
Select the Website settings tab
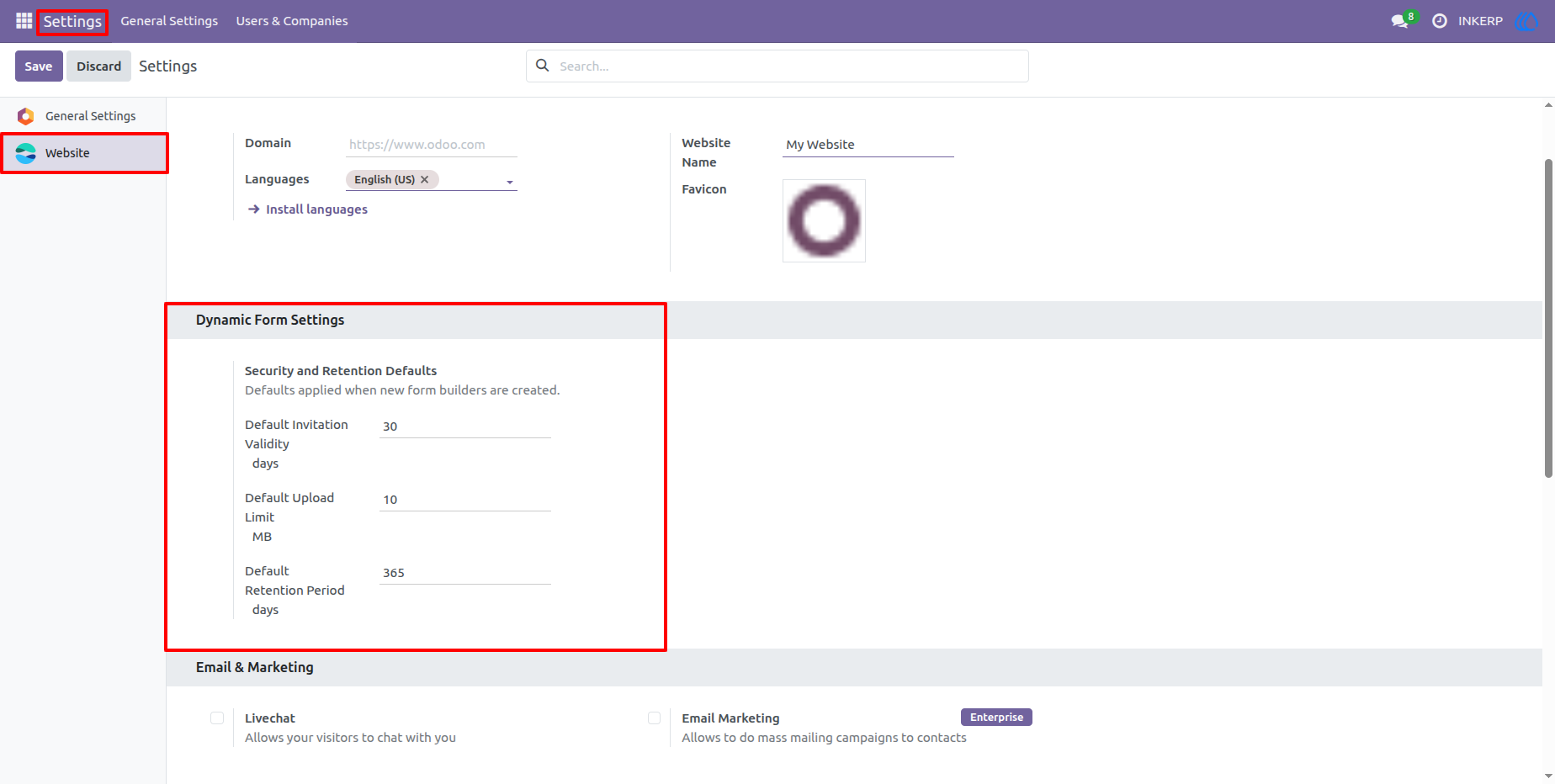click(x=84, y=153)
